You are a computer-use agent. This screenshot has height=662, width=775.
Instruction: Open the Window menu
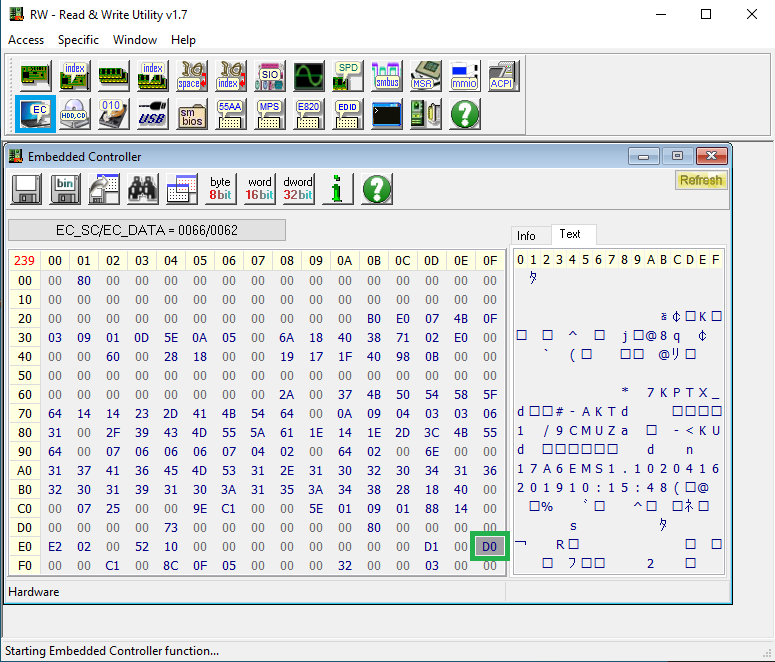click(134, 40)
